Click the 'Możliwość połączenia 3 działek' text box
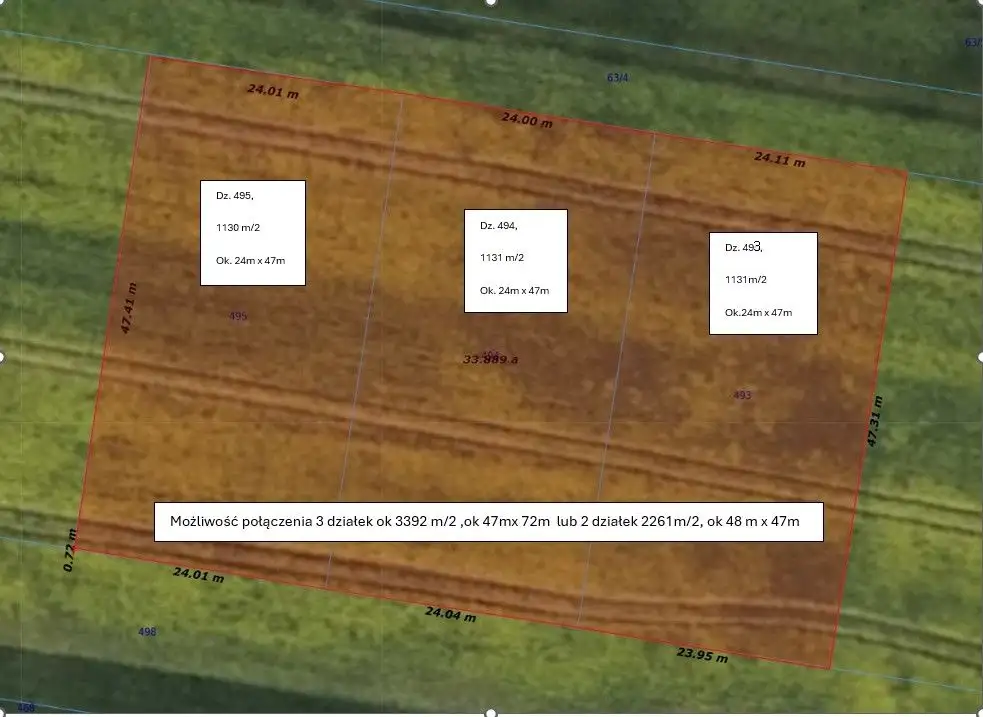983x717 pixels. (x=488, y=522)
